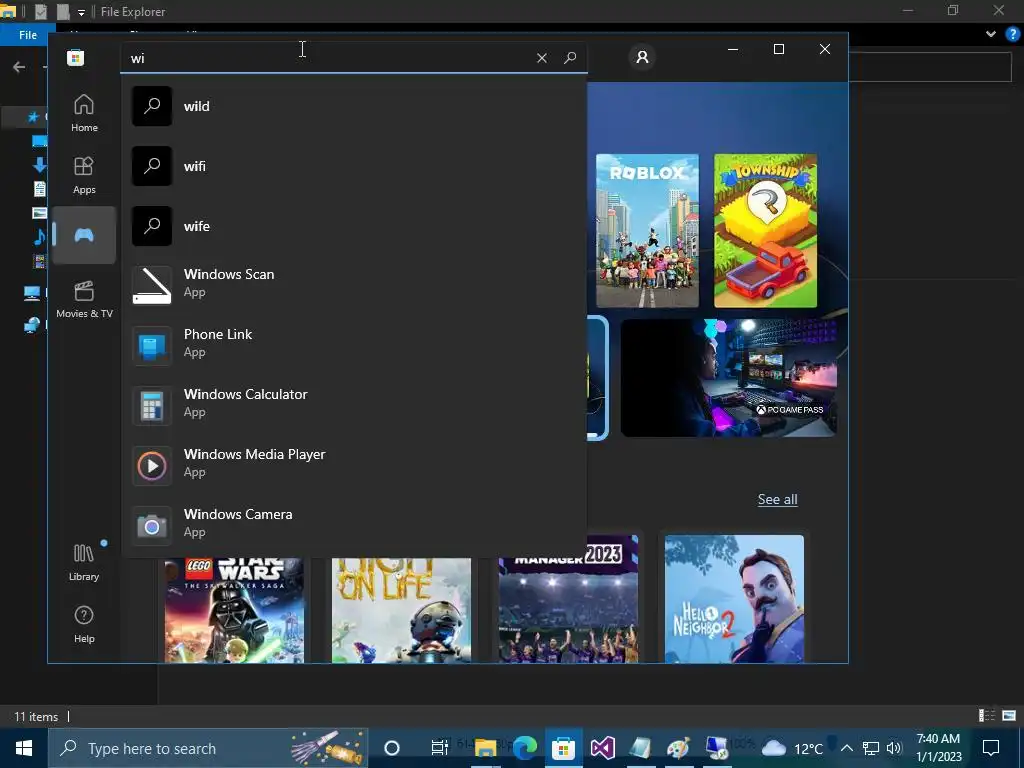Select Microsoft Store on the taskbar
The width and height of the screenshot is (1024, 768).
(x=563, y=748)
